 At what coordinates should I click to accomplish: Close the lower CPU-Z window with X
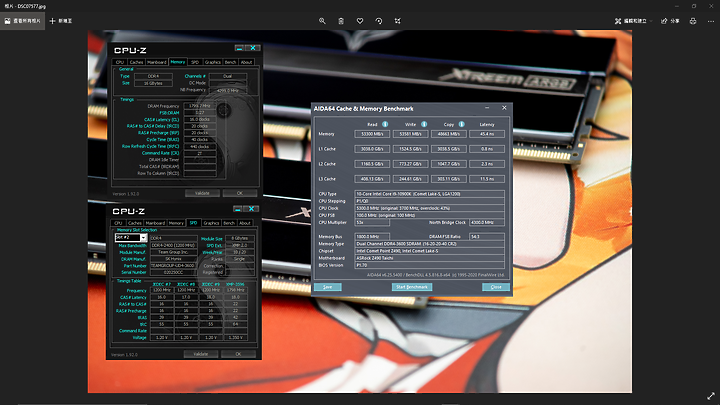coord(251,208)
